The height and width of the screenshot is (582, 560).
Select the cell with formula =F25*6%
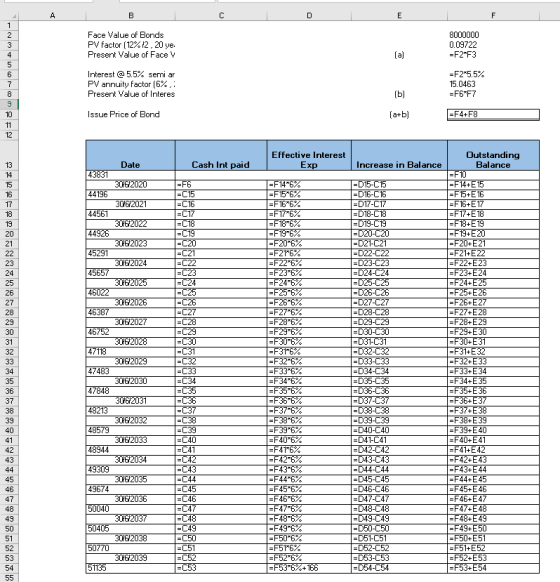coord(309,293)
